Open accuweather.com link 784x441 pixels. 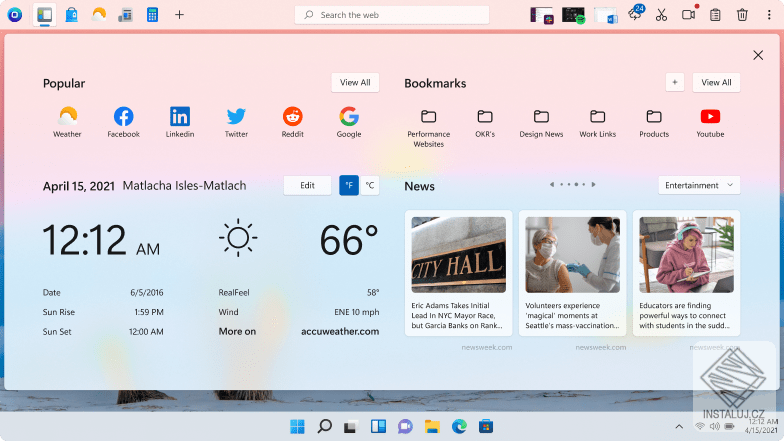click(x=340, y=332)
